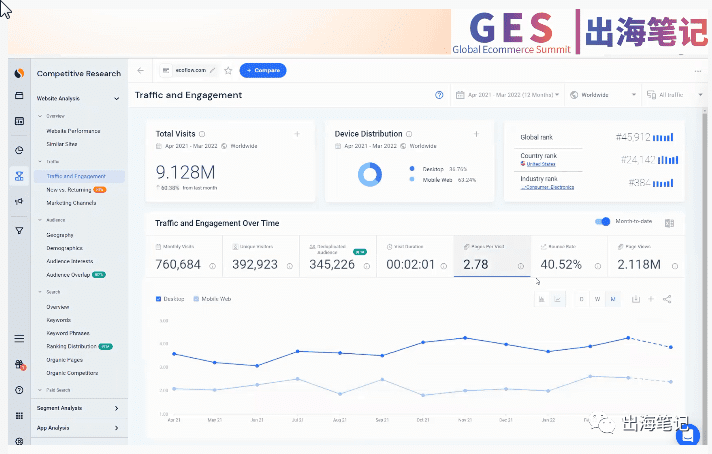Click the blue help circle beside page title
Image resolution: width=712 pixels, height=454 pixels.
(439, 95)
